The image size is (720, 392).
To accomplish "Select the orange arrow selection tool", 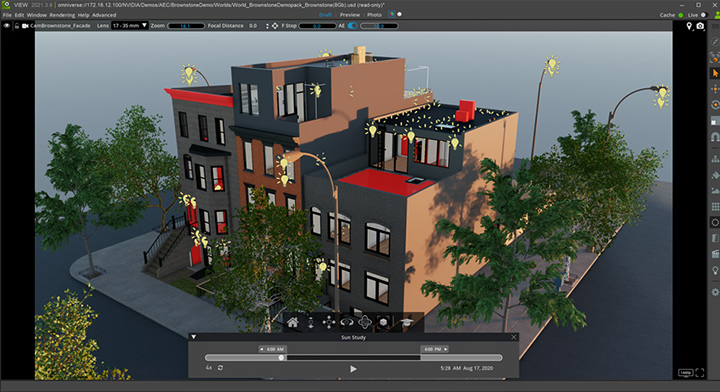I will tap(714, 73).
